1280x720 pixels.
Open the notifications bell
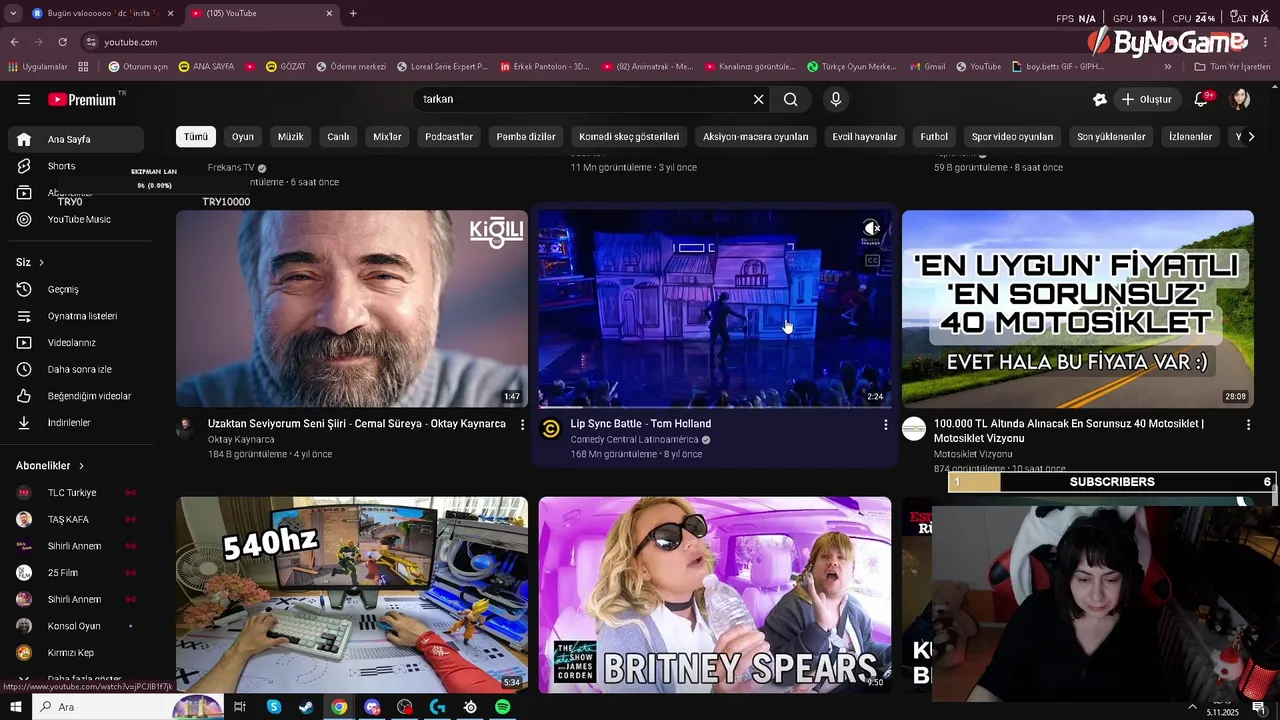pyautogui.click(x=1202, y=99)
